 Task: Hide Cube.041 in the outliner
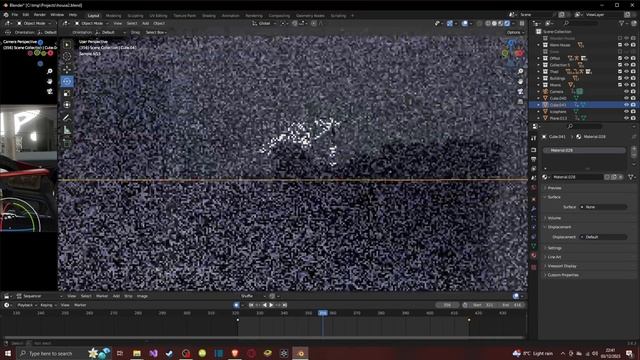627,105
